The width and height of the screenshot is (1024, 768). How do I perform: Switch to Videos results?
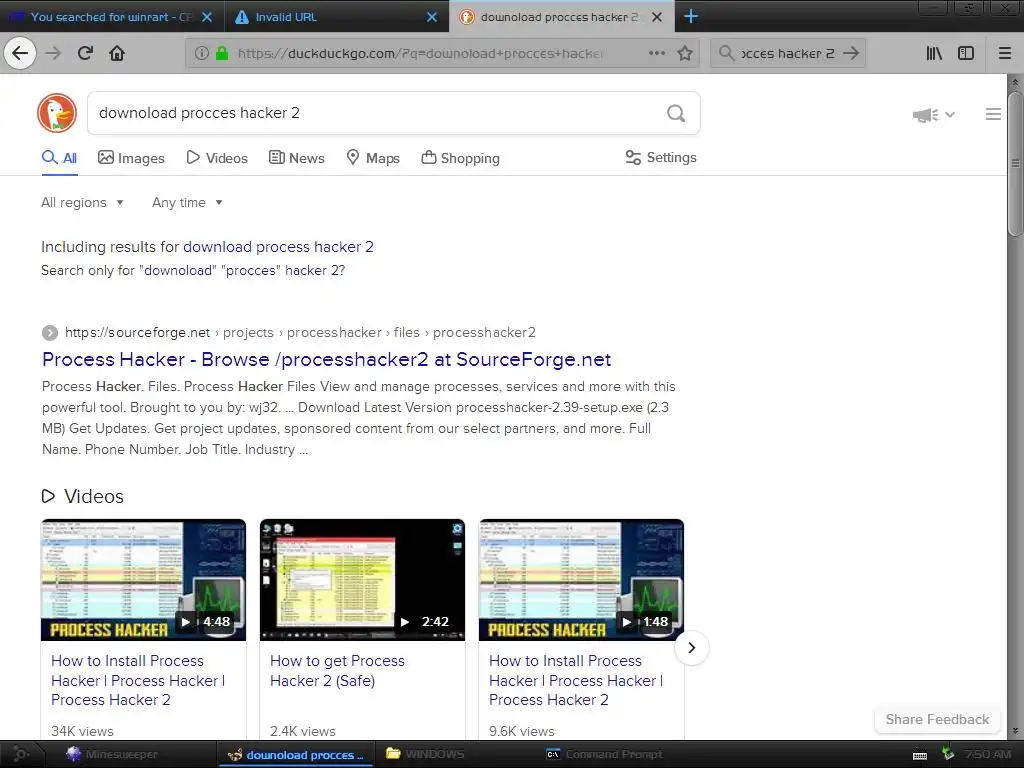point(217,158)
